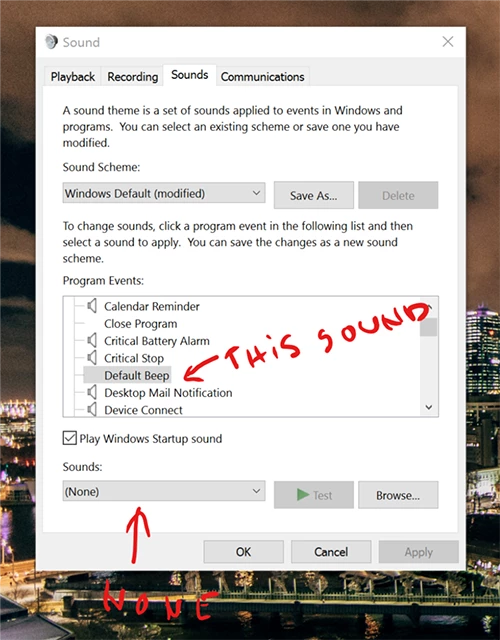Click the Browse... button
500x640 pixels.
point(398,495)
